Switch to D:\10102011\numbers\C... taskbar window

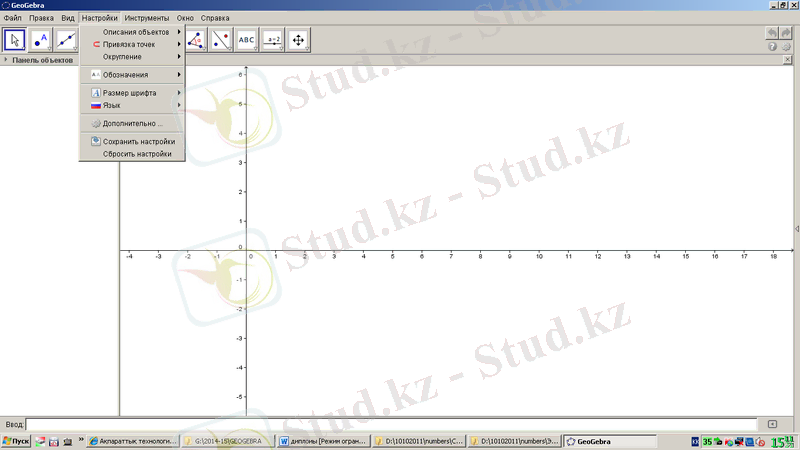[419, 441]
